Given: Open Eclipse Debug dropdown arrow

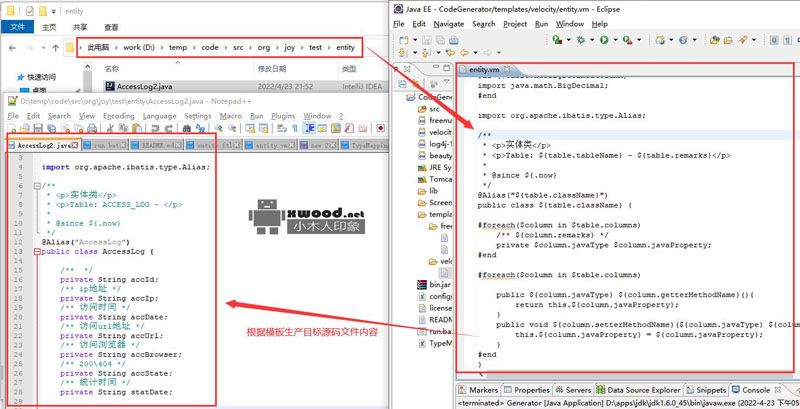Looking at the screenshot, I should [592, 40].
